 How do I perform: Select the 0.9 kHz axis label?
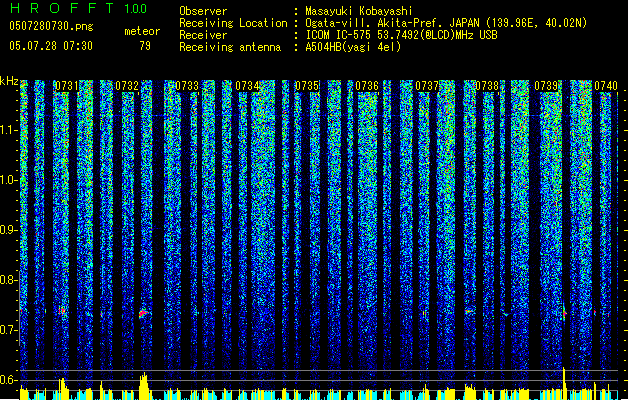tap(9, 230)
